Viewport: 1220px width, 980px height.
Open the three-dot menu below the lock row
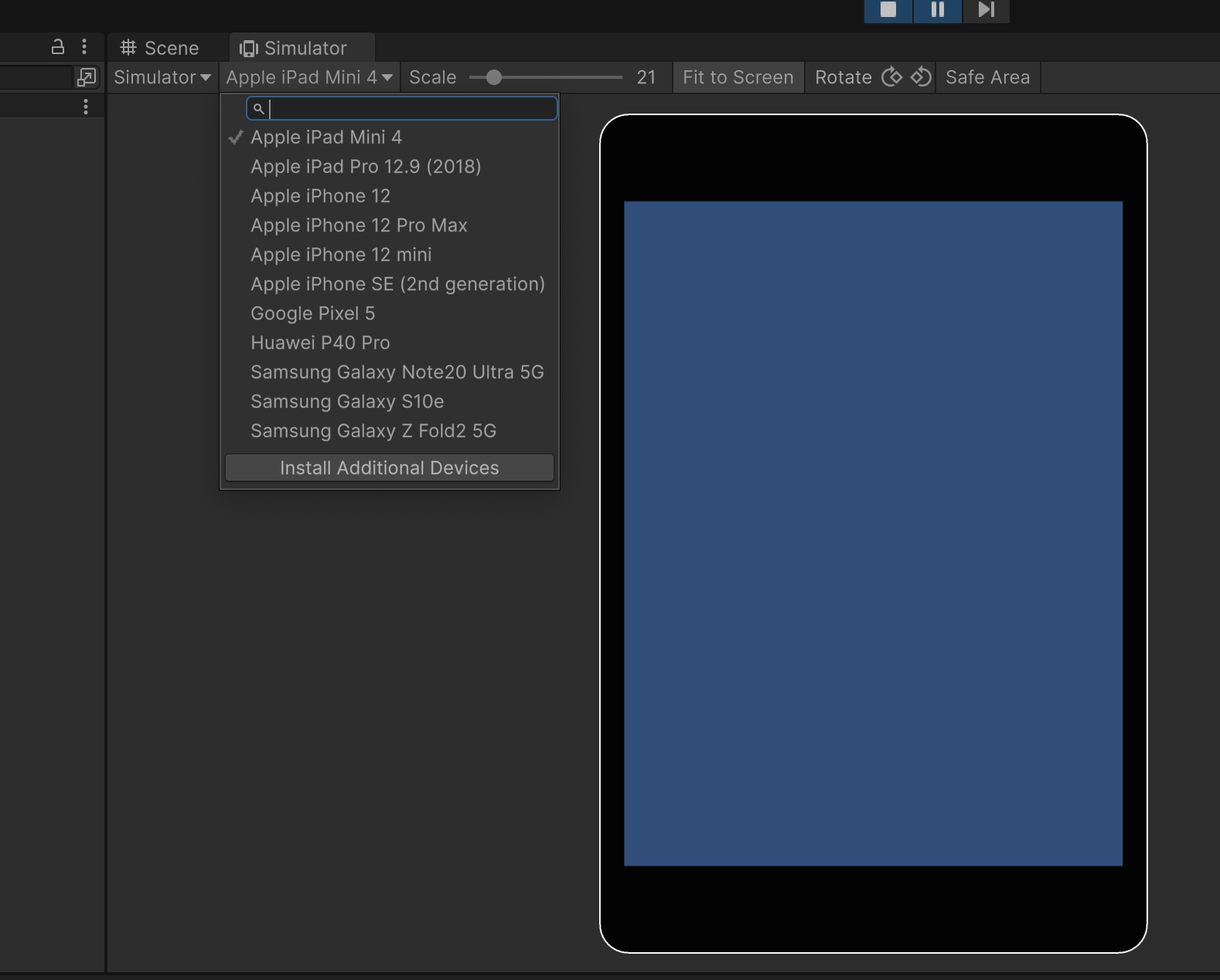(86, 107)
